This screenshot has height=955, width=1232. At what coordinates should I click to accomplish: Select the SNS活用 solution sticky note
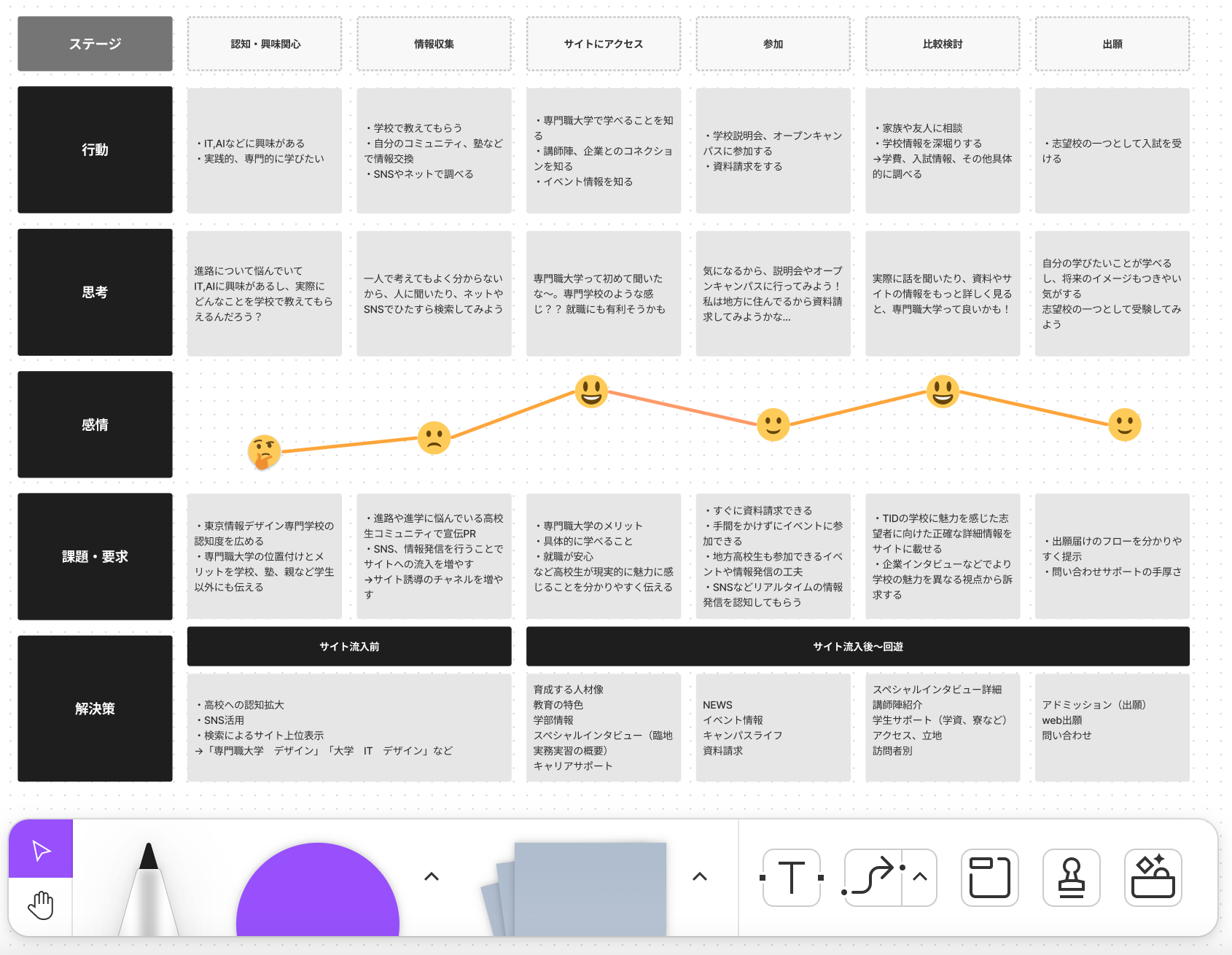349,728
